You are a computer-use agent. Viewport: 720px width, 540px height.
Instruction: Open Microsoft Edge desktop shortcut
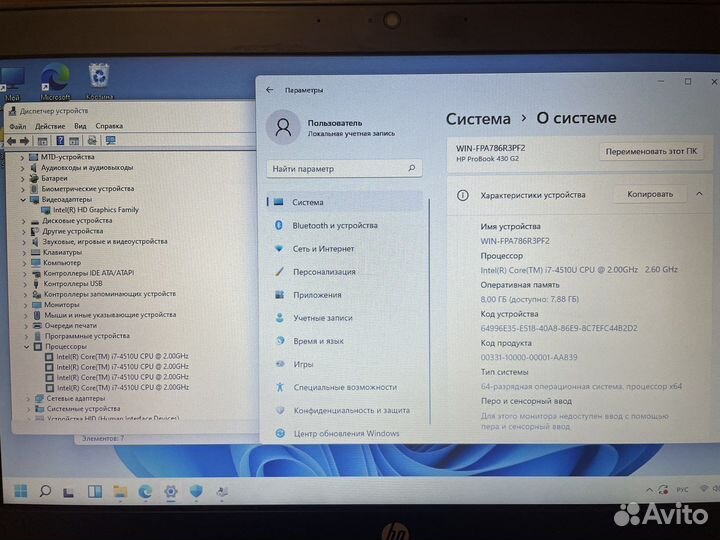[x=55, y=82]
